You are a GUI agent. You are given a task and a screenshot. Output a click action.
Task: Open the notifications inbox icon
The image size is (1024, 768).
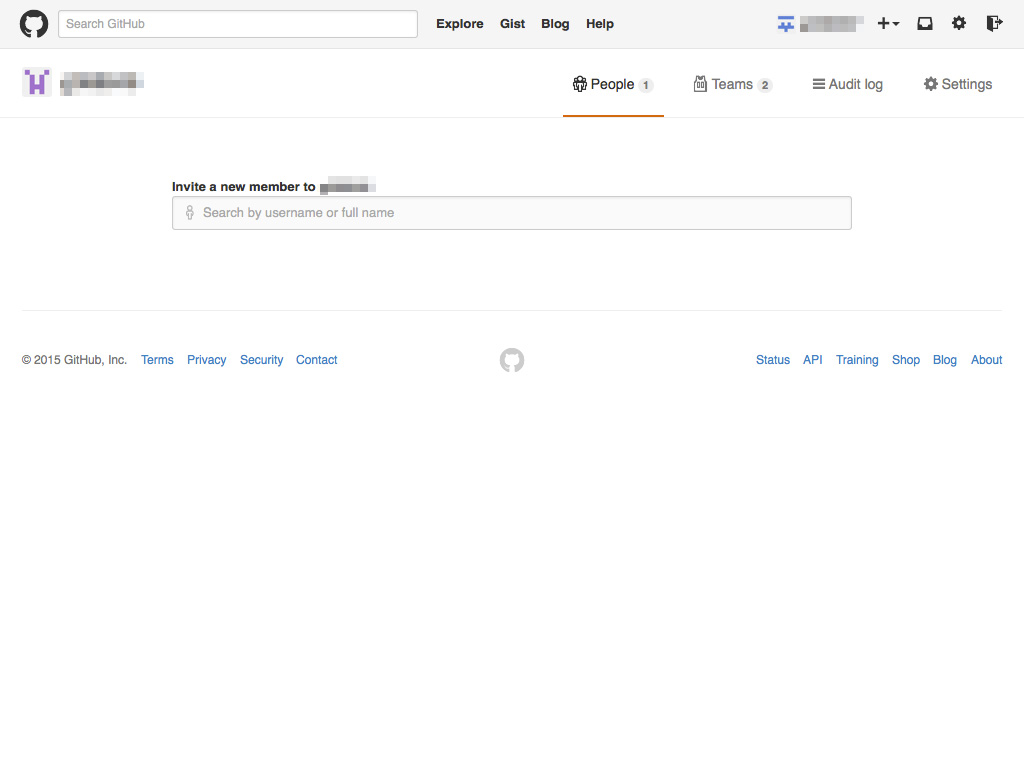[x=925, y=24]
